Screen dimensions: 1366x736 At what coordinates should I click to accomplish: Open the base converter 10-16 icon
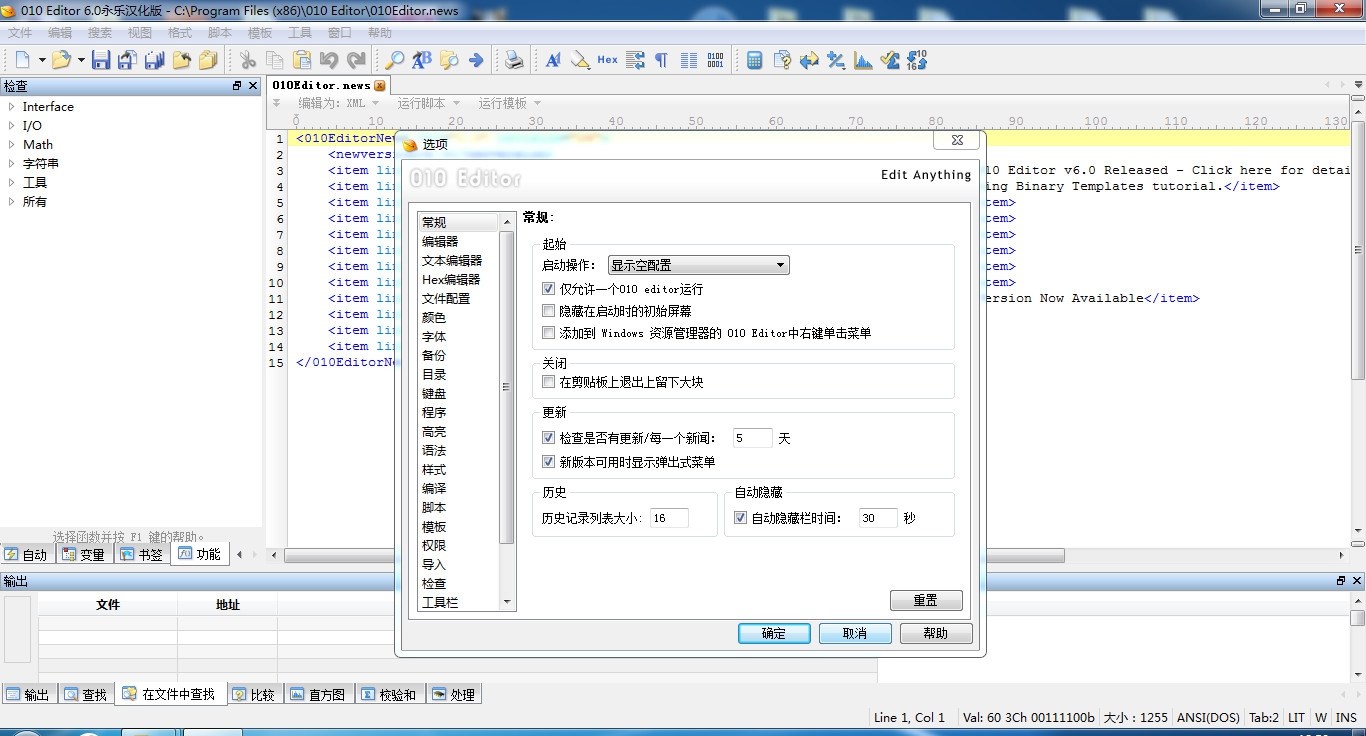pos(917,60)
